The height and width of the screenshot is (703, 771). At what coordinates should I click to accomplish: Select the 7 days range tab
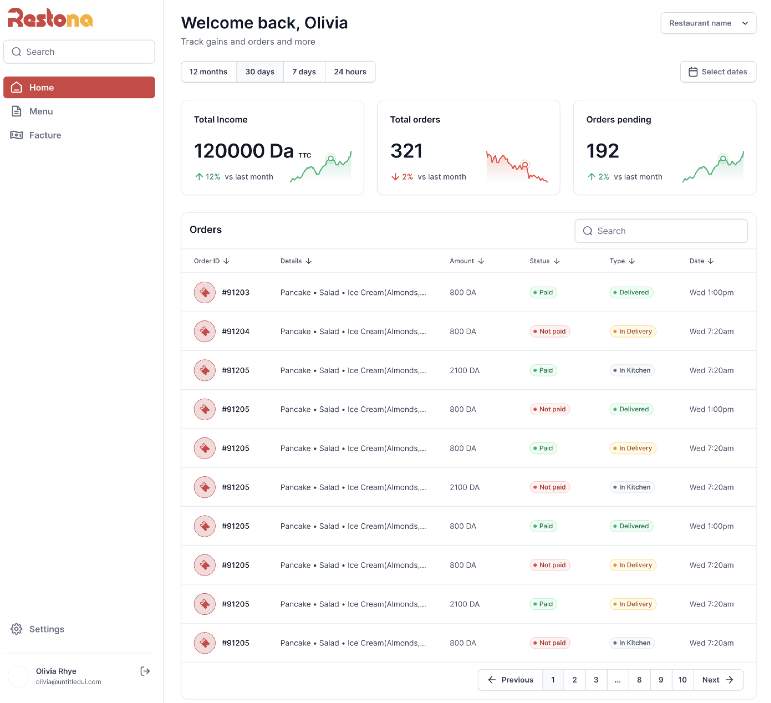pos(304,72)
